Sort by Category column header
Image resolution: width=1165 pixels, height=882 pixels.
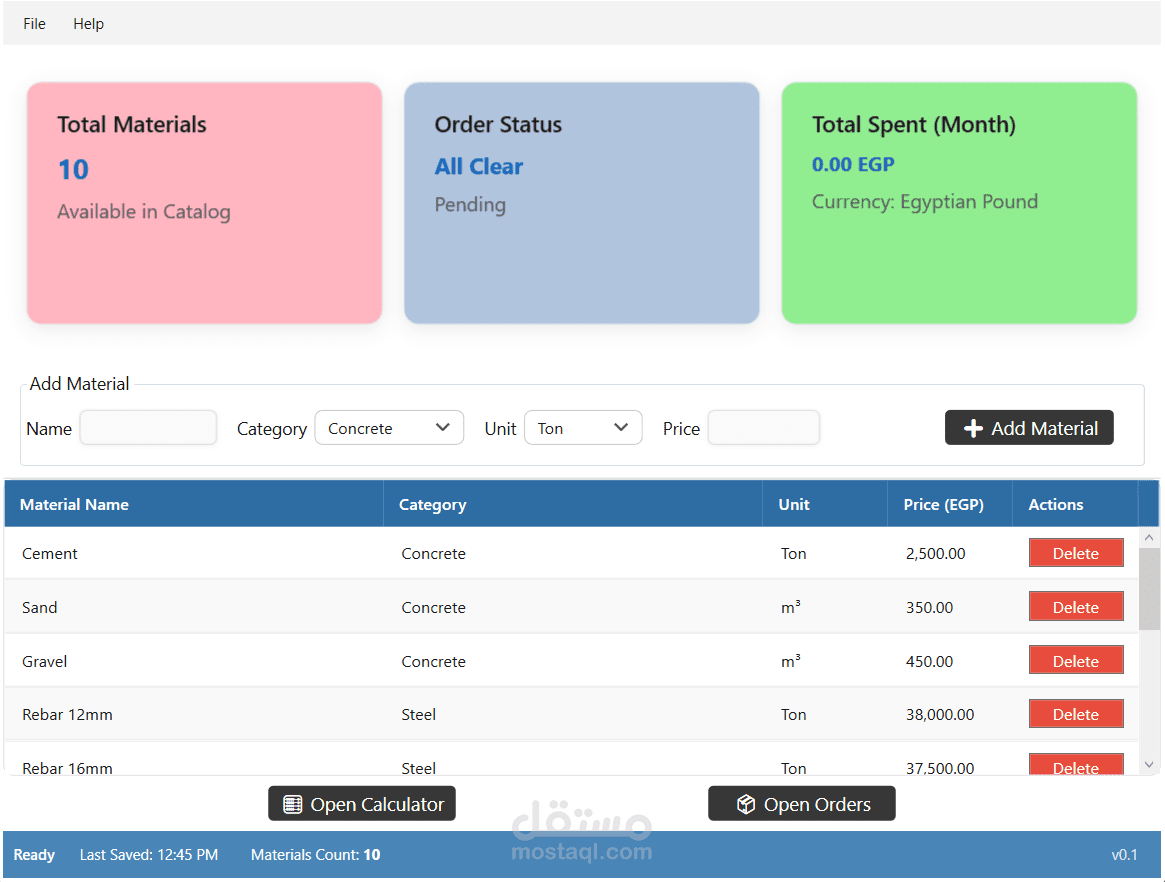tap(573, 505)
